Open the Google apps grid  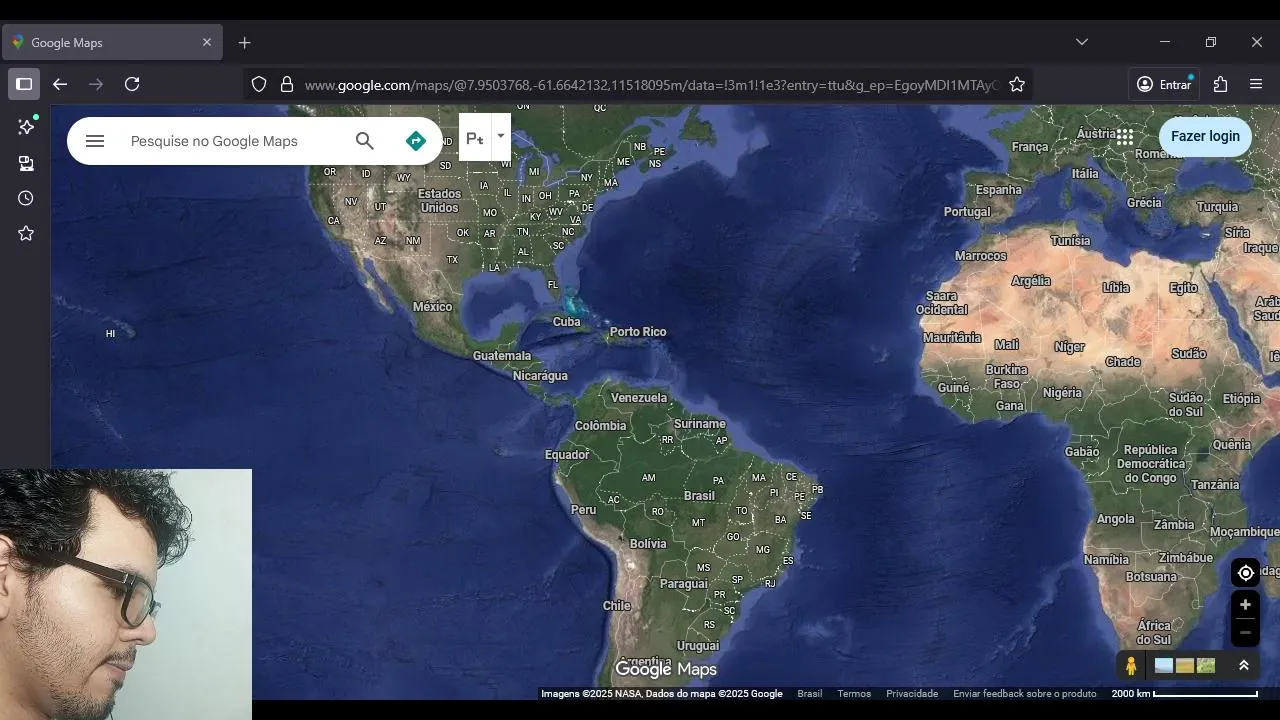(1125, 137)
